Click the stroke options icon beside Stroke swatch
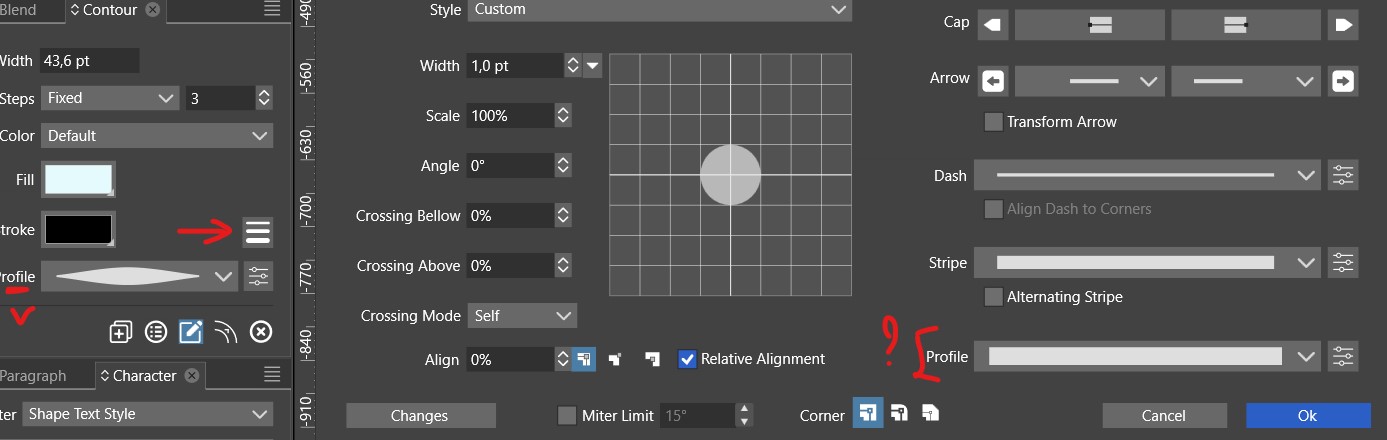Viewport: 1387px width, 440px height. [x=257, y=231]
